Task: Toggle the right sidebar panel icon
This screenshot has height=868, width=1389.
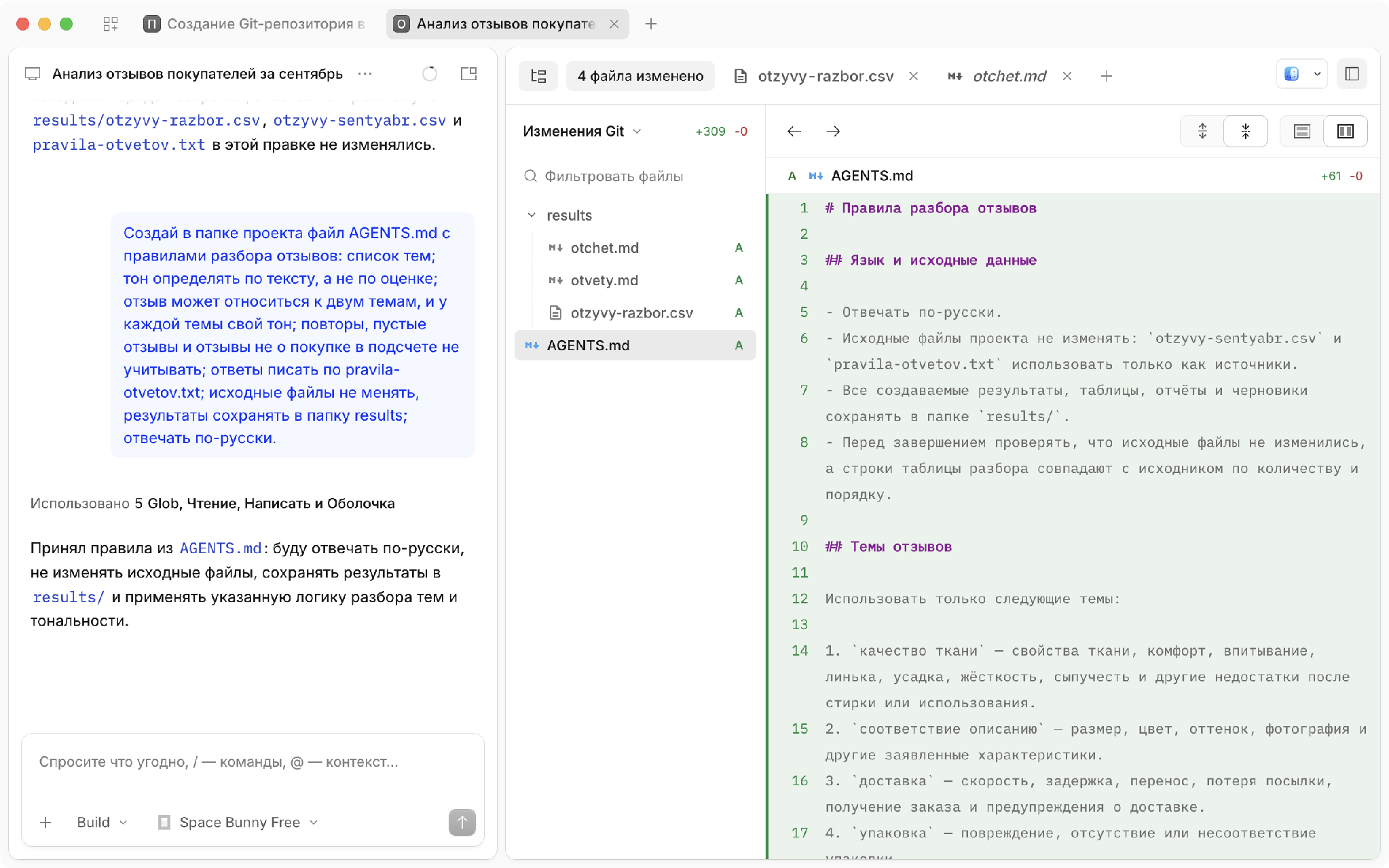Action: (x=1352, y=74)
